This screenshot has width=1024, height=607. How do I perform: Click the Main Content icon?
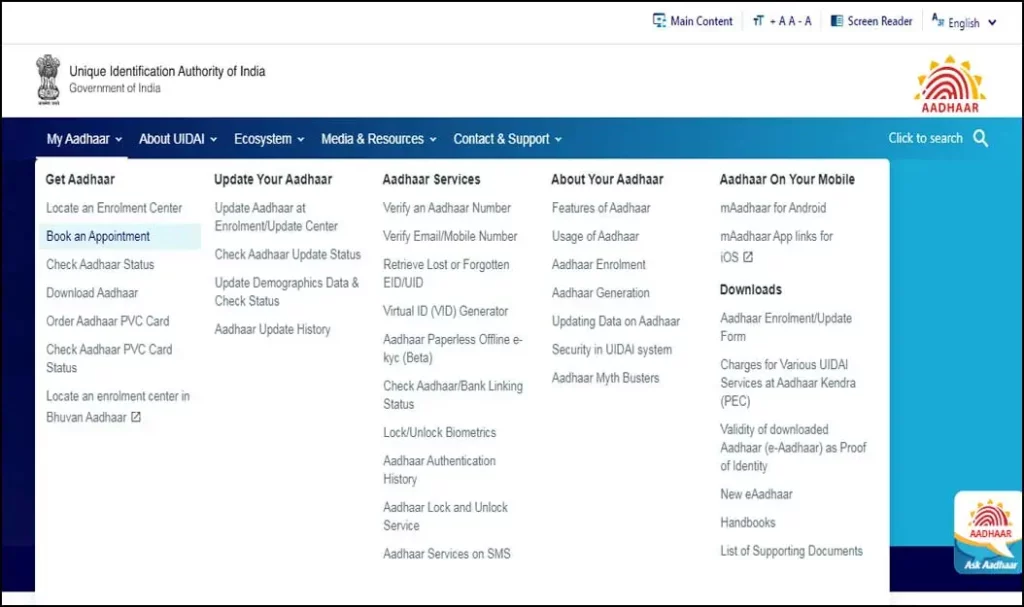(x=658, y=20)
